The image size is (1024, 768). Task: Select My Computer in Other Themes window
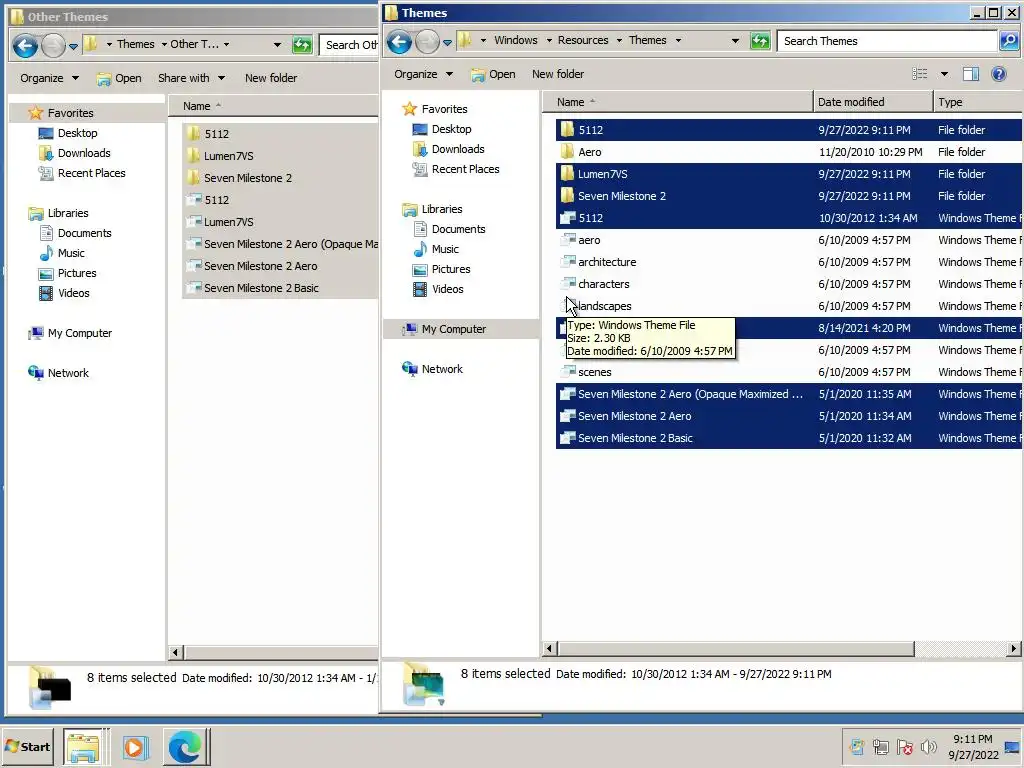(x=71, y=333)
